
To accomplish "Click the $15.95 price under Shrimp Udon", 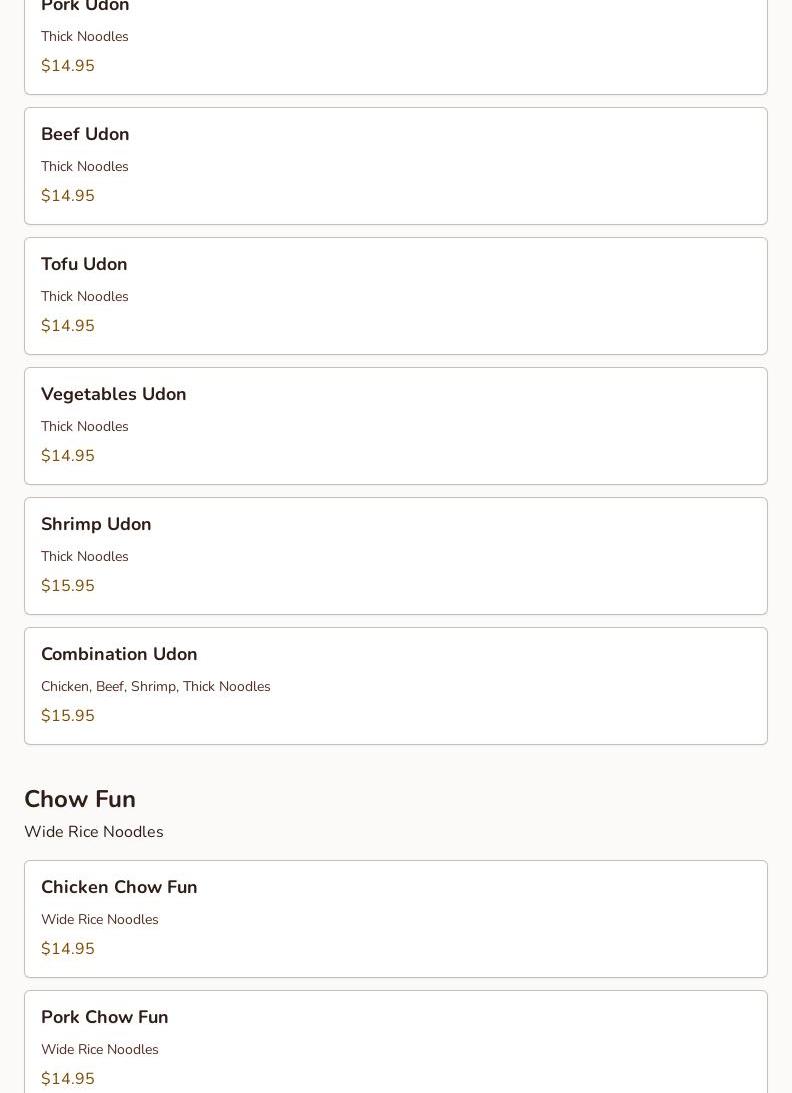I will 68,586.
